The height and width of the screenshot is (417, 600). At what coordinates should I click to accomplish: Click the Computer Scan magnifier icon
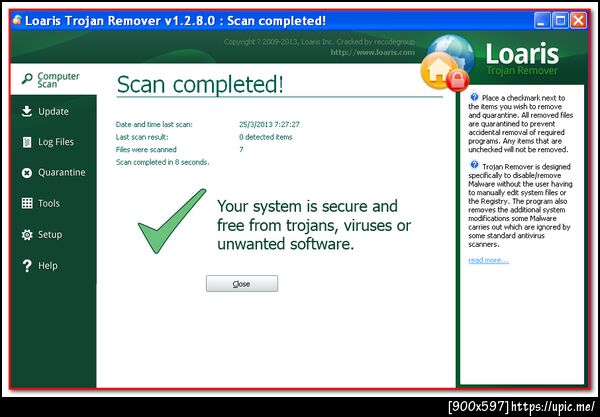point(27,79)
